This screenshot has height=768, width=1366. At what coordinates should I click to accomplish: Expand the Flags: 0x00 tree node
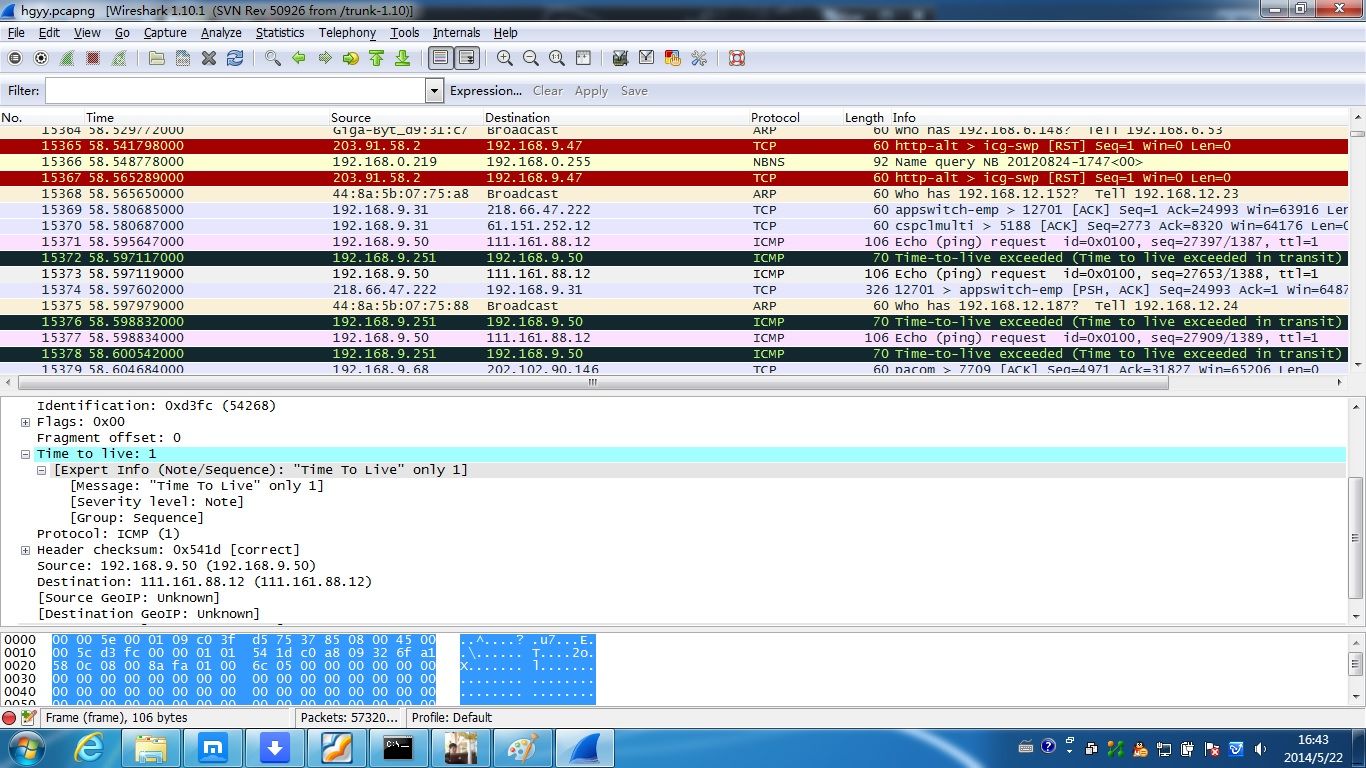click(26, 422)
